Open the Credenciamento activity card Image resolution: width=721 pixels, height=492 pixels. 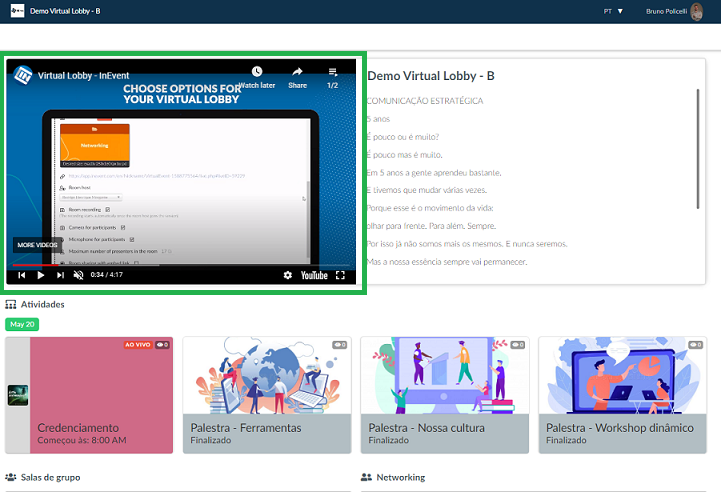89,395
